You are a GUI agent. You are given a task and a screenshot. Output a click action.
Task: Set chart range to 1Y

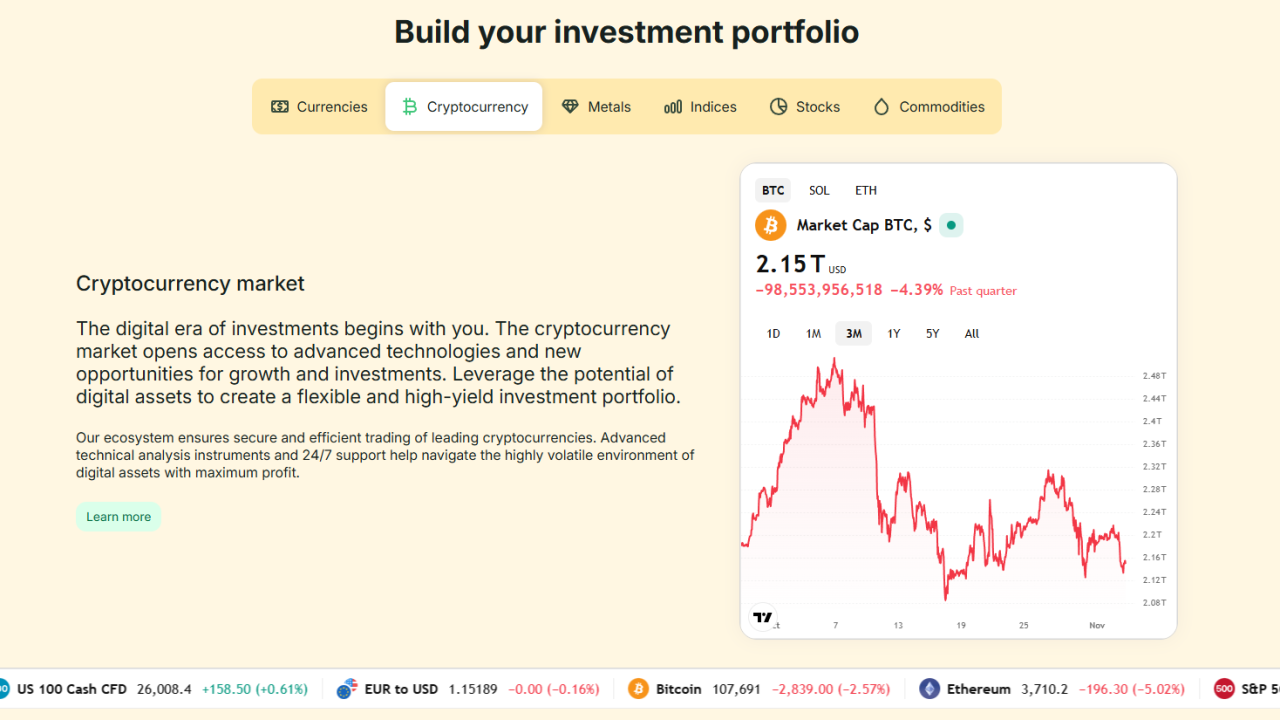(894, 334)
